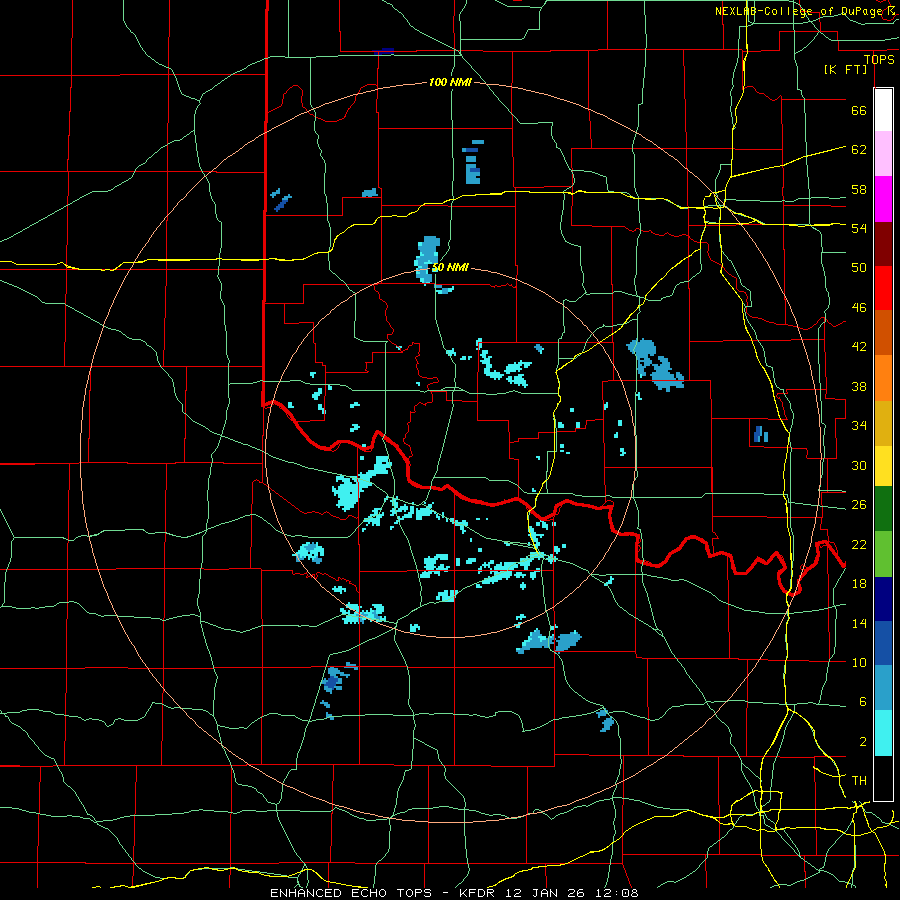This screenshot has width=900, height=900.
Task: Click the light pink legend swatch
Action: click(883, 153)
